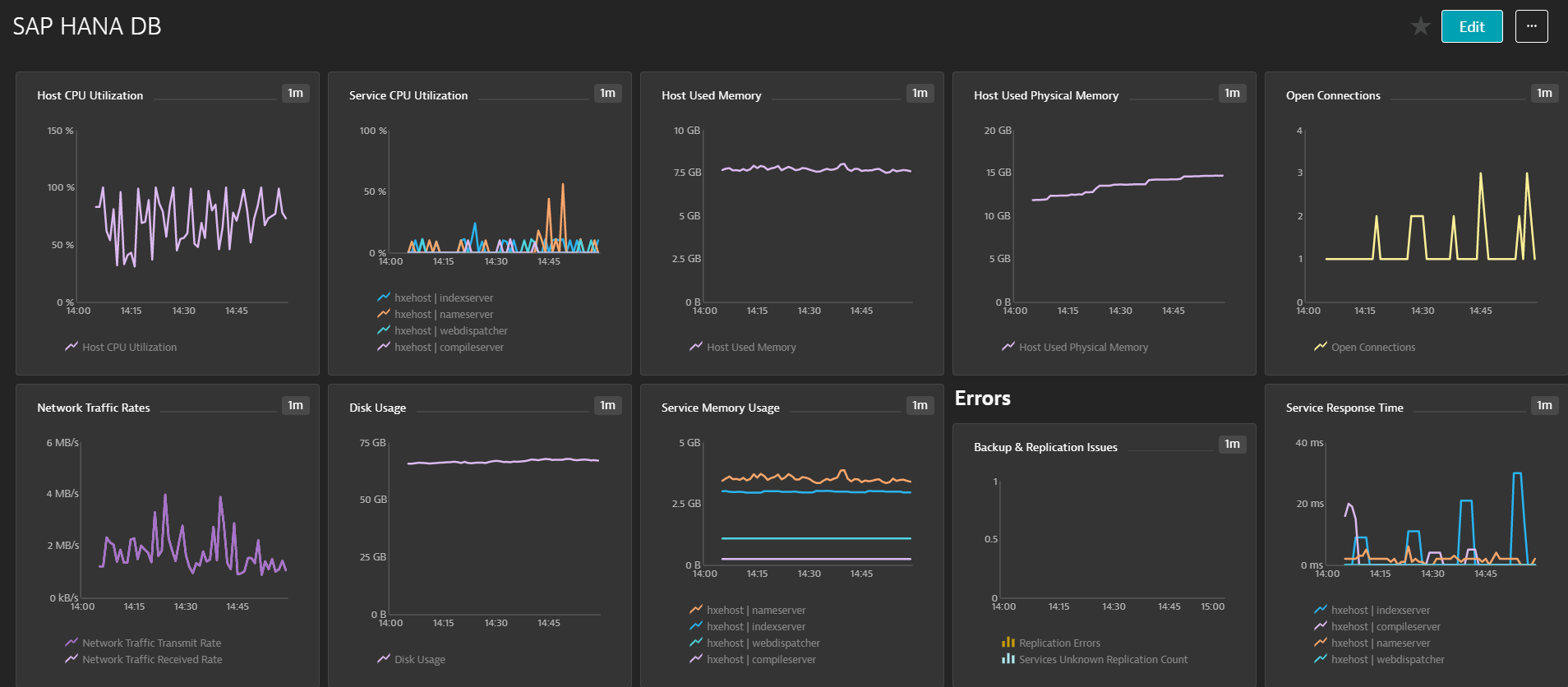Click 1m badge on Service CPU Utilization

point(608,93)
